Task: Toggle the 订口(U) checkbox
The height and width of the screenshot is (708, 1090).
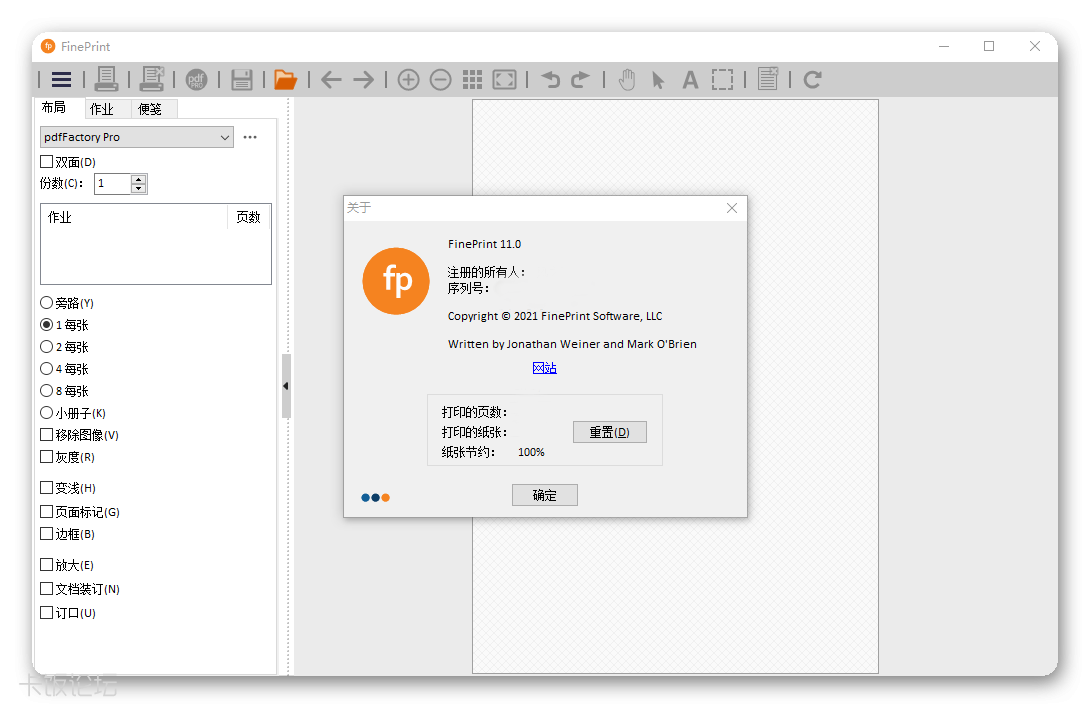Action: coord(47,612)
